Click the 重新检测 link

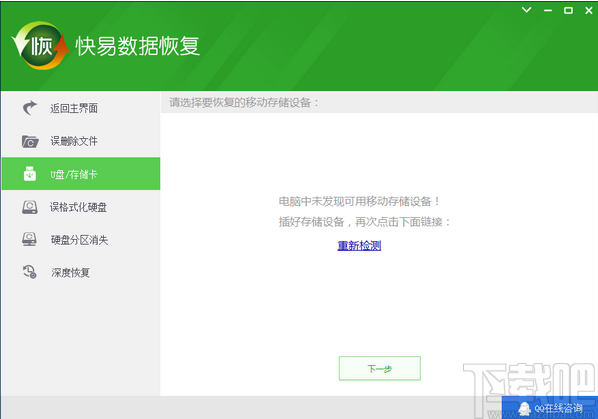[x=359, y=246]
